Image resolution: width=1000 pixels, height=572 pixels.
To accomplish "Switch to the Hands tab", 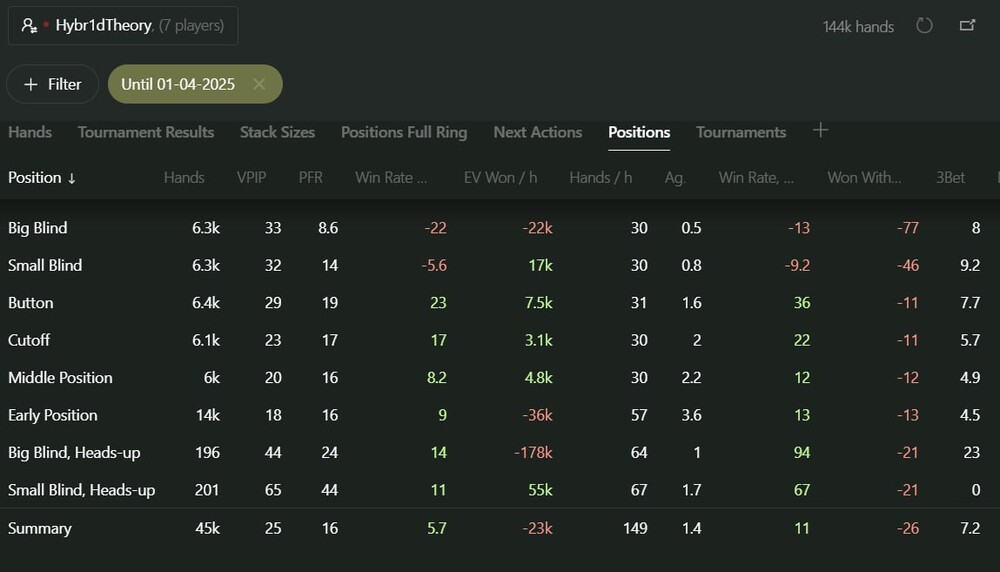I will coord(30,132).
